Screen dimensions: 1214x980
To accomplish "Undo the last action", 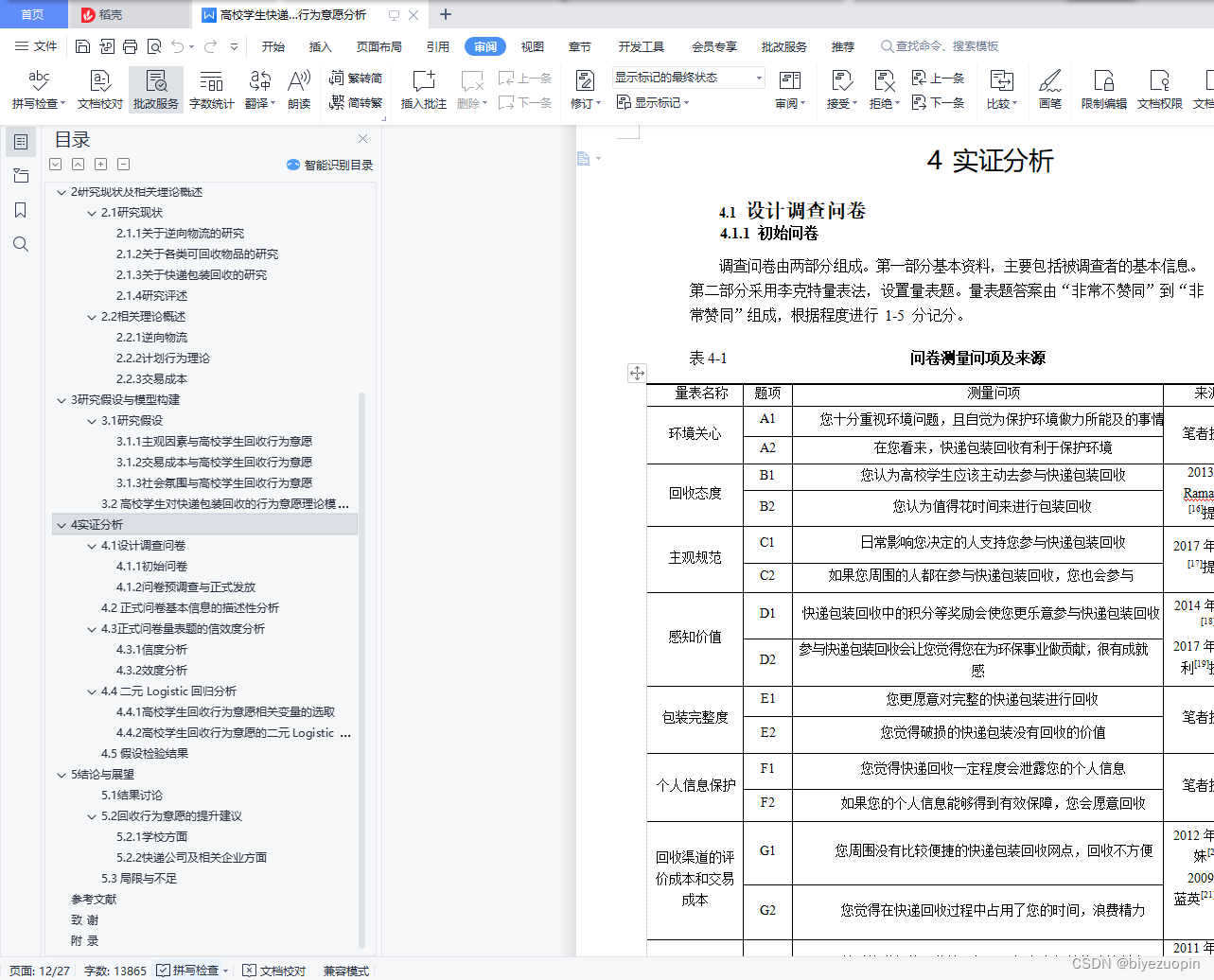I will (x=178, y=46).
